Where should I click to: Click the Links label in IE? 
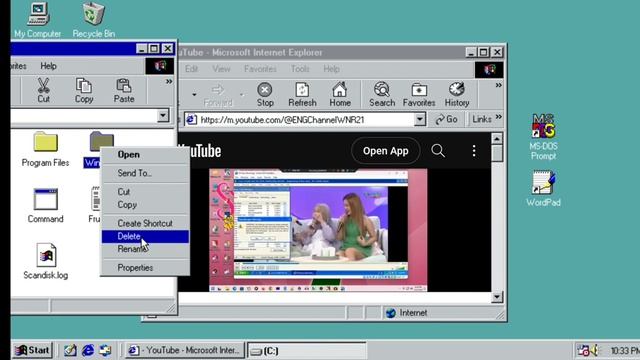tap(482, 119)
